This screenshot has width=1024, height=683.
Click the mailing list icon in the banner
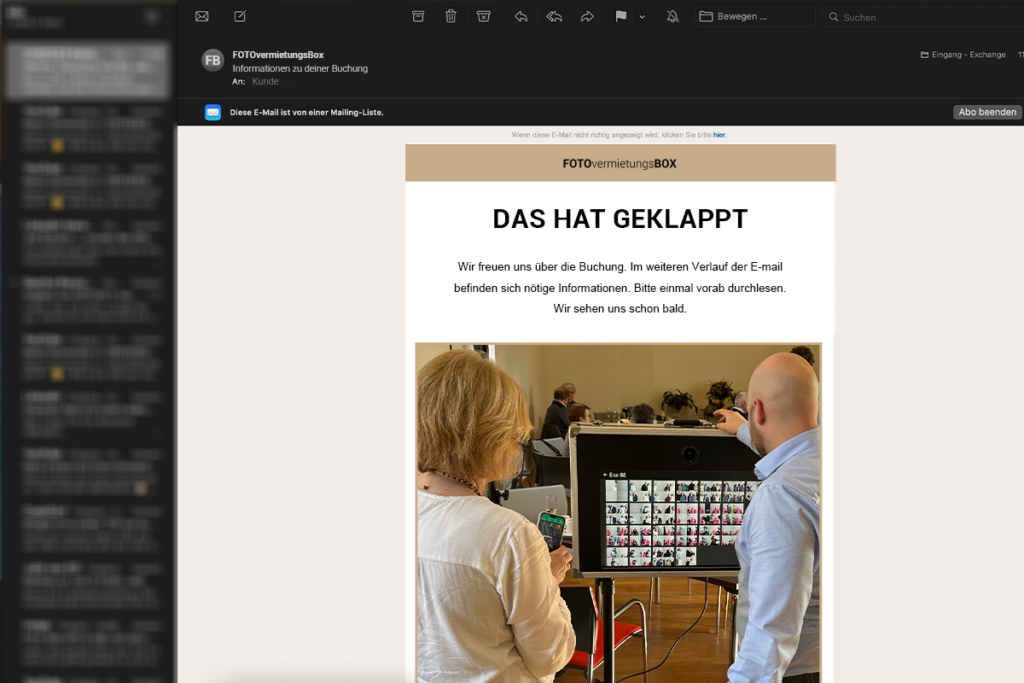point(213,112)
